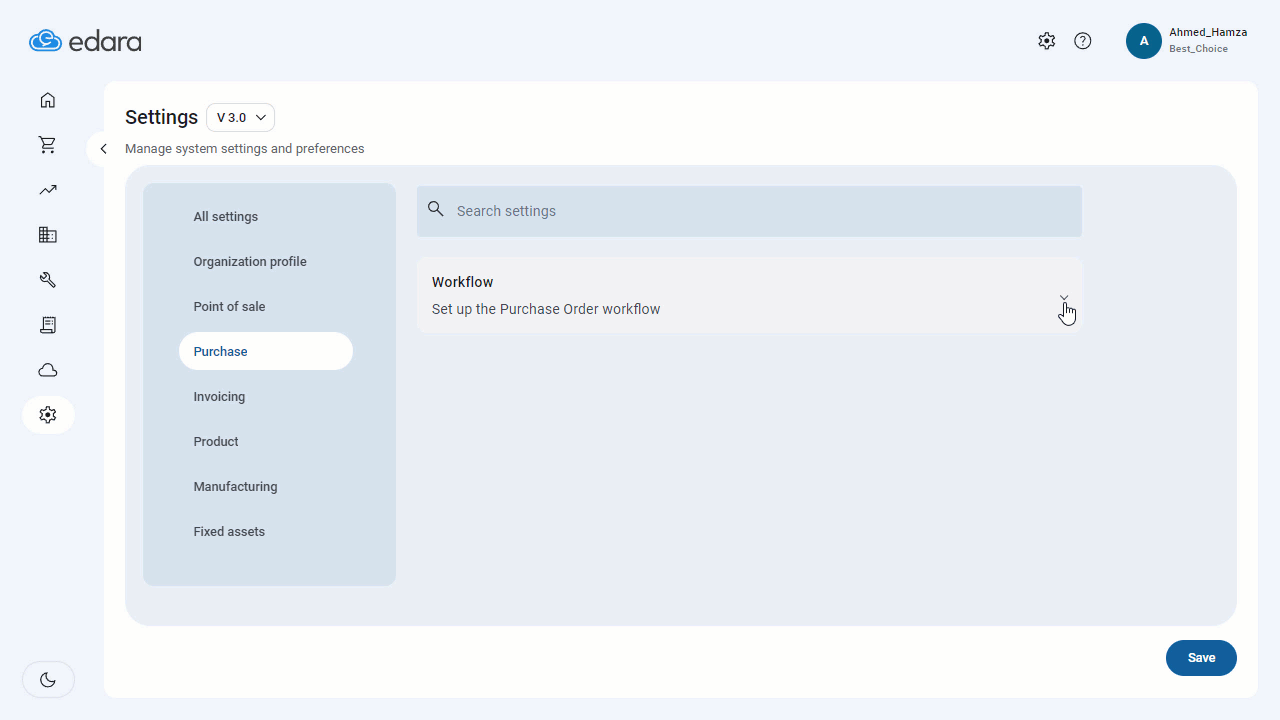The image size is (1280, 720).
Task: Click the Settings page title
Action: pyautogui.click(x=161, y=117)
